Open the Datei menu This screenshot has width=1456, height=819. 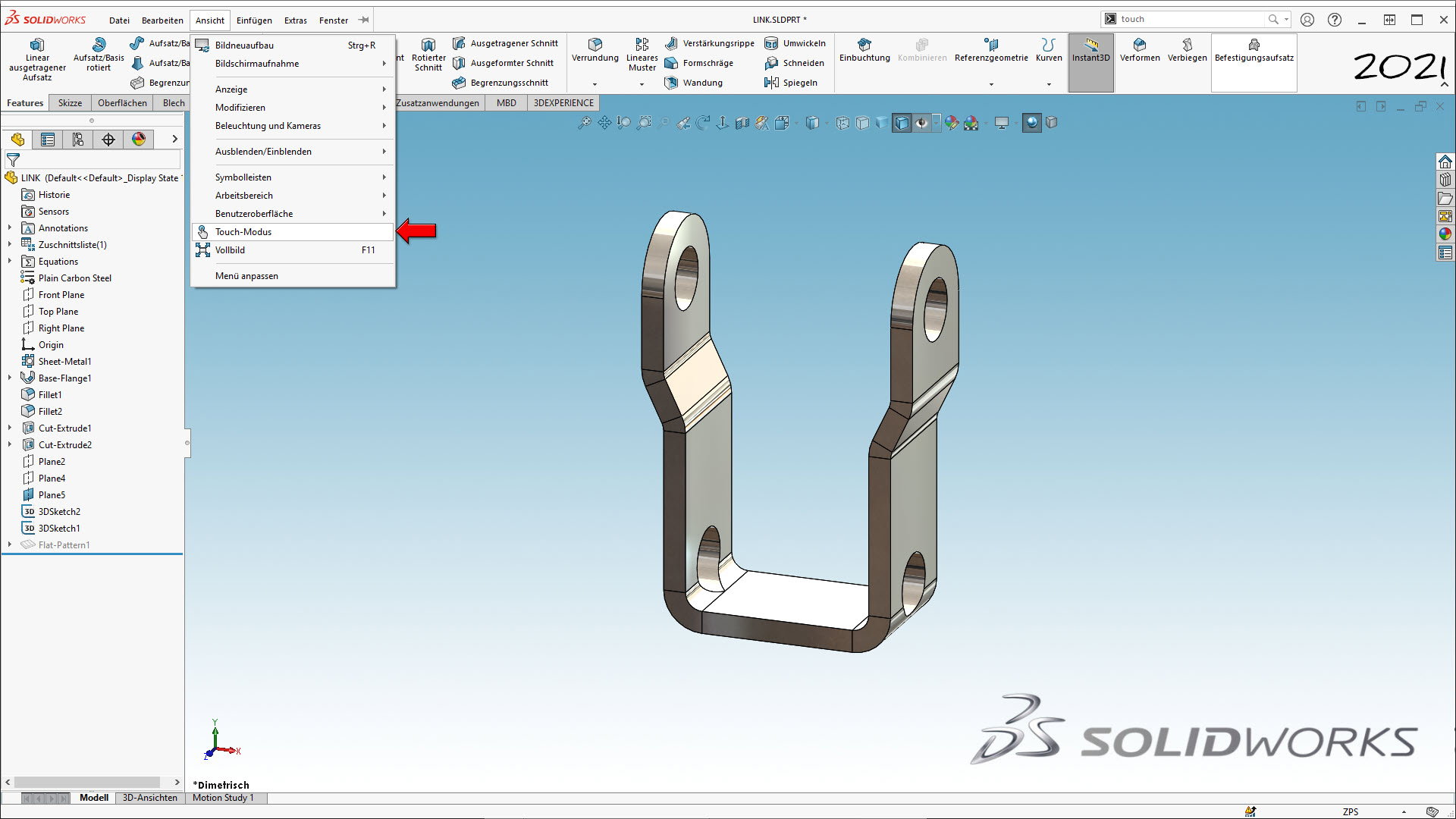[x=119, y=20]
